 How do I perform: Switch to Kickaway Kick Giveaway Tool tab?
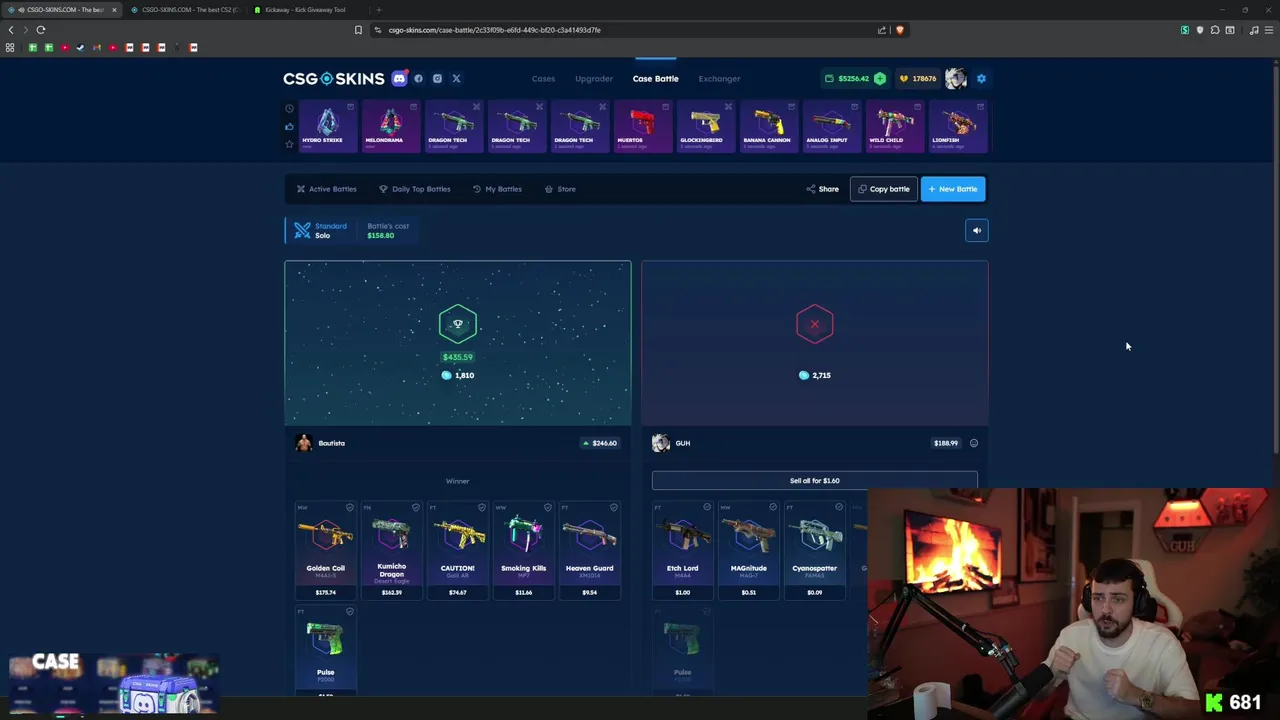coord(305,10)
